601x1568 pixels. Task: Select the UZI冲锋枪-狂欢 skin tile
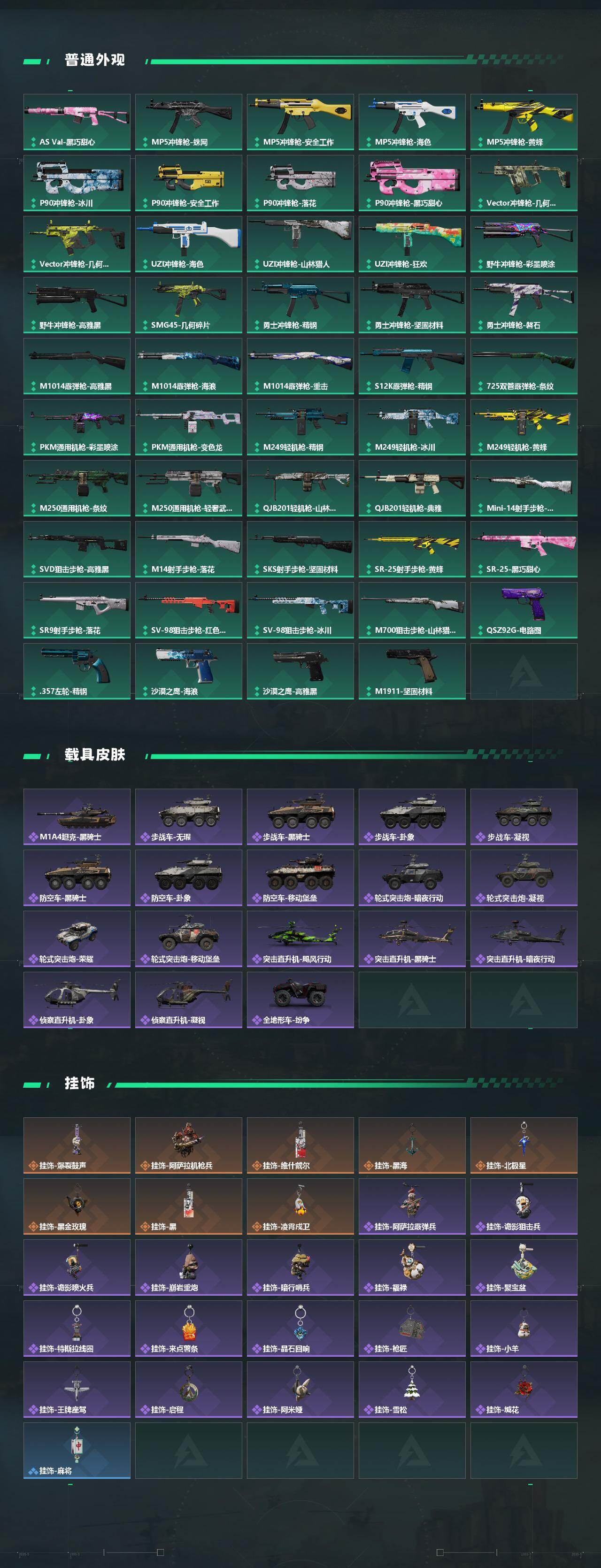(x=412, y=244)
